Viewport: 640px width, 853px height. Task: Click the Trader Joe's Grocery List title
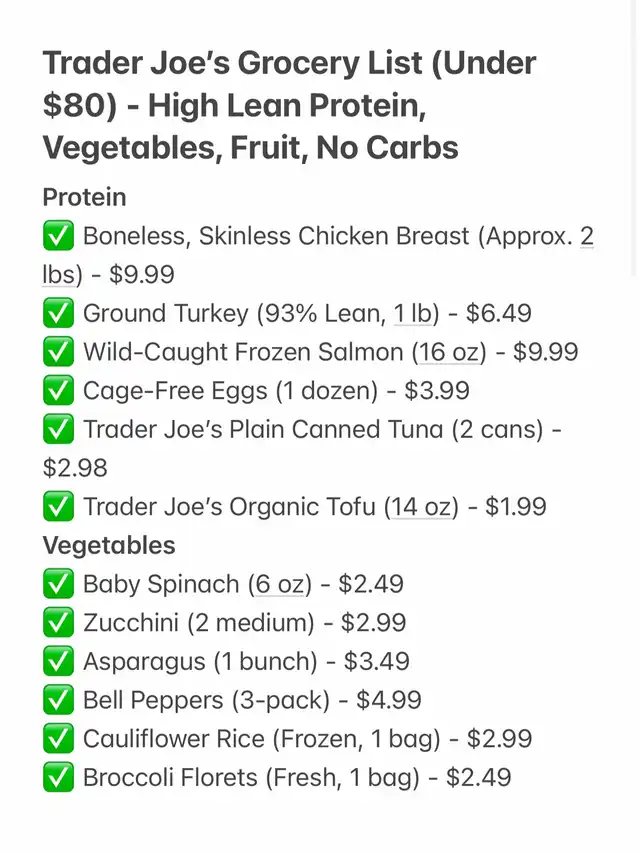coord(290,105)
